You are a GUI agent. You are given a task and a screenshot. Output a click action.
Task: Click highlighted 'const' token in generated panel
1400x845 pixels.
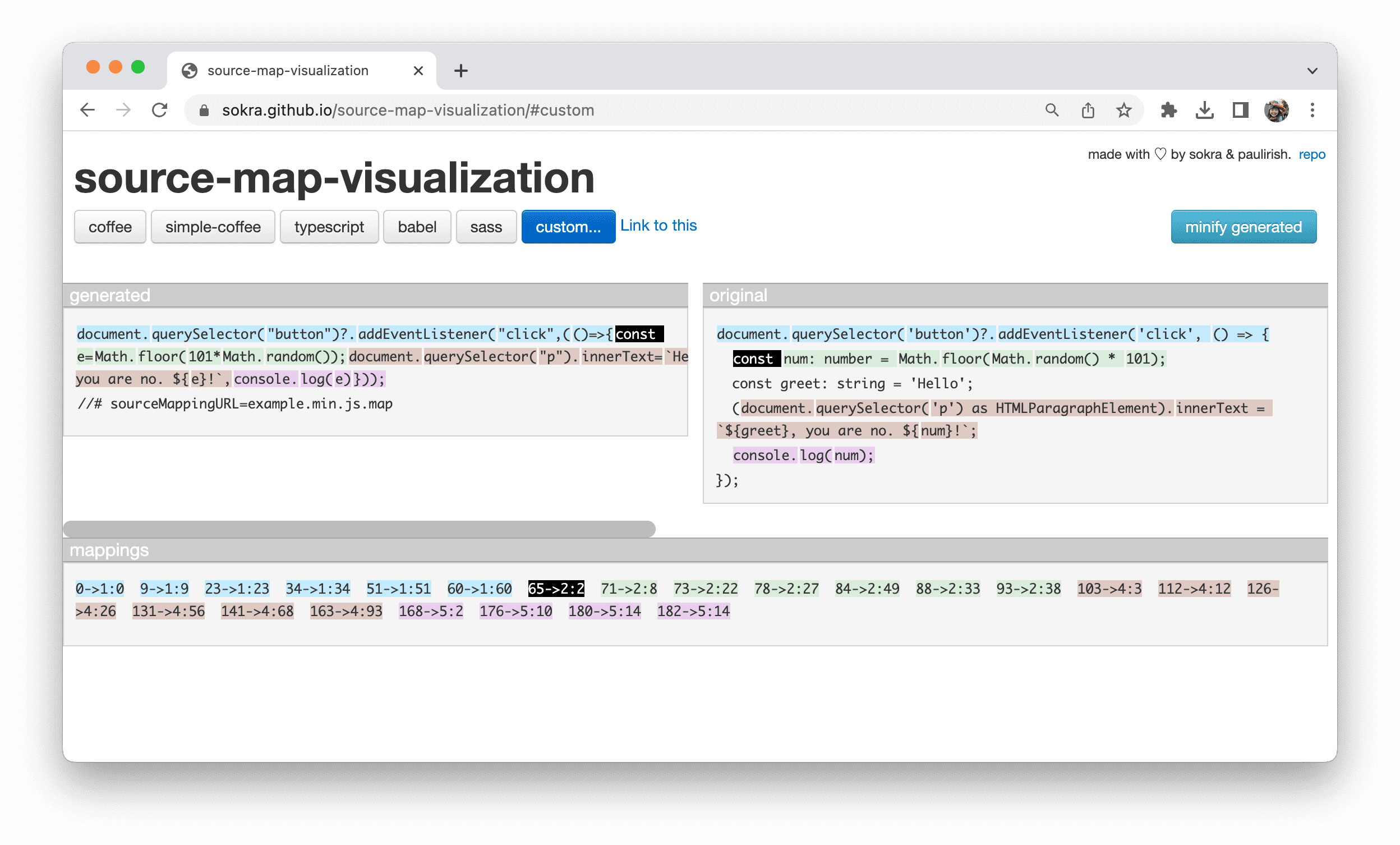[635, 333]
